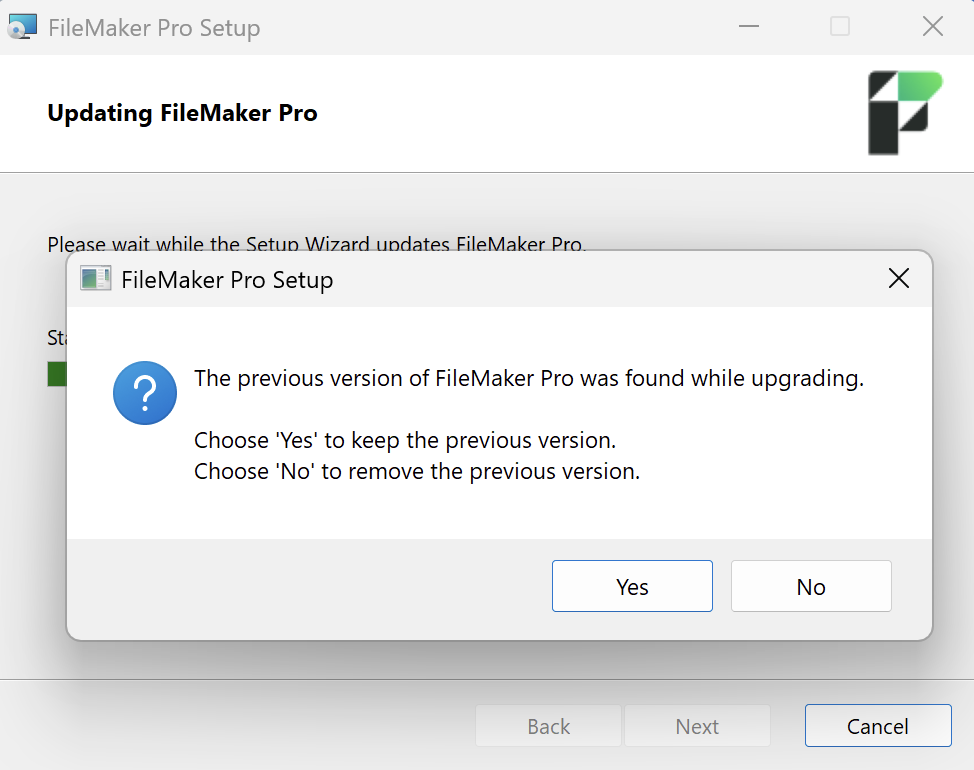Screen dimensions: 974x770
Task: Click the disabled Back button
Action: [547, 726]
